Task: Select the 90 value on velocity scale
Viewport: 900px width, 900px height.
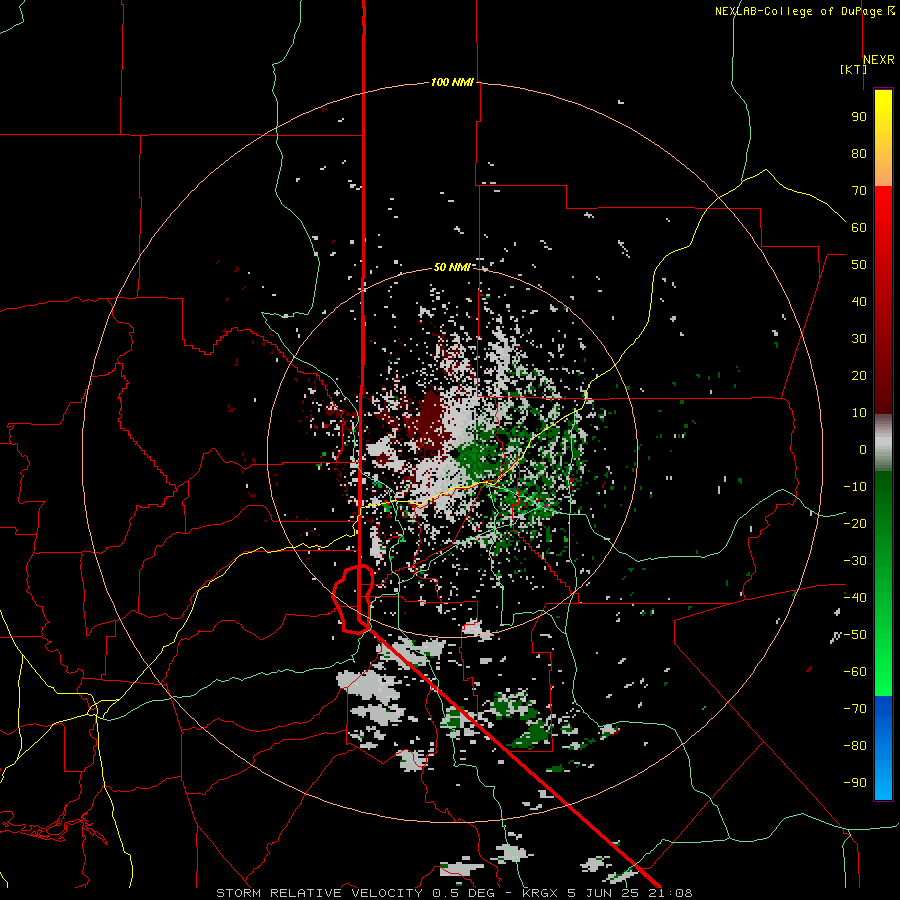Action: tap(859, 117)
